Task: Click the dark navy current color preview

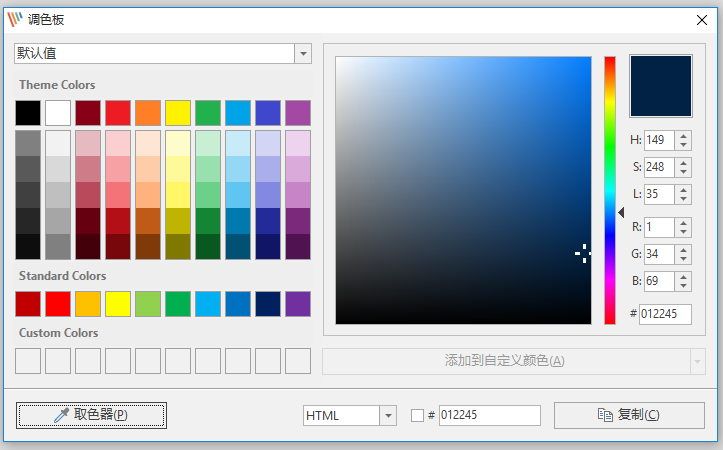Action: click(x=660, y=86)
